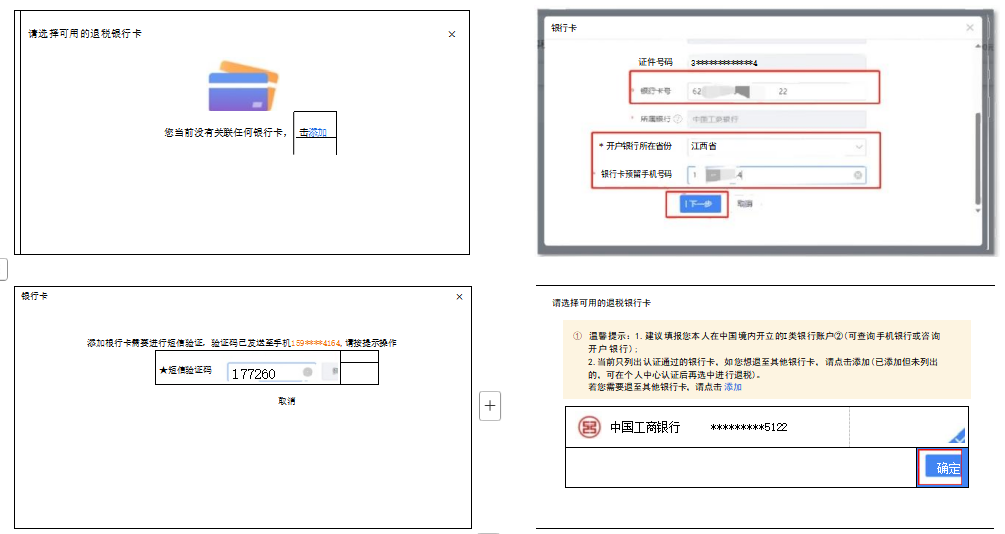Click 取消 under the SMS code field

pyautogui.click(x=287, y=401)
